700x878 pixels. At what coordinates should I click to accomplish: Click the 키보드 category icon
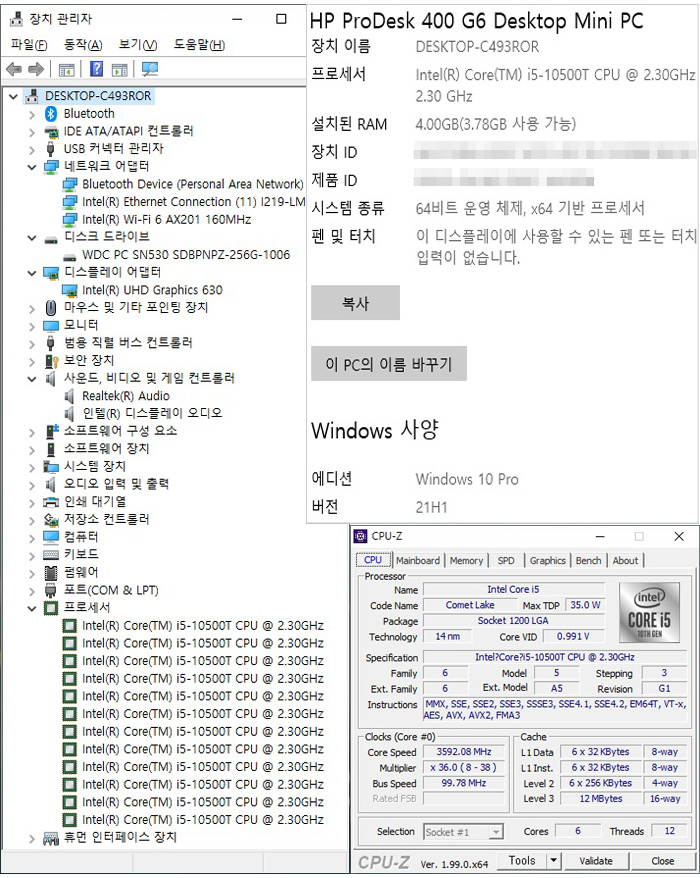[x=51, y=555]
